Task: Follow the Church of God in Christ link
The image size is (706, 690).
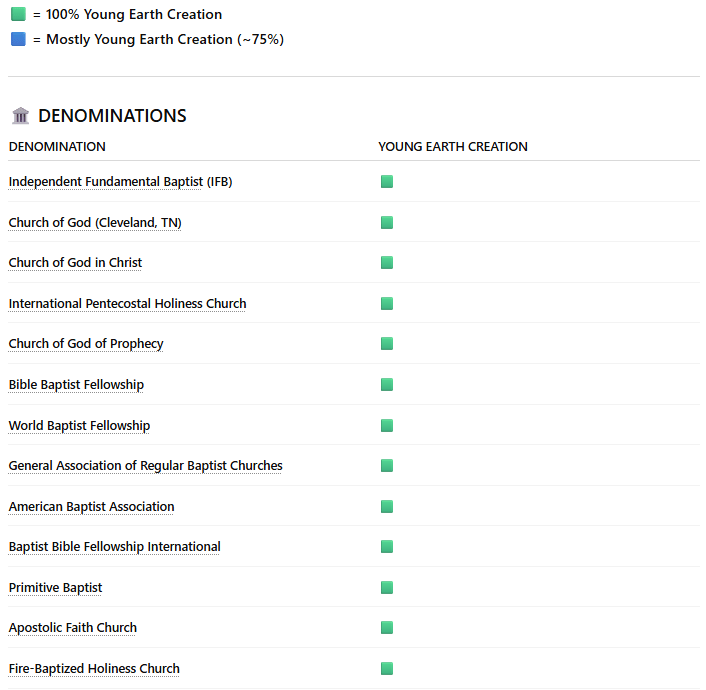Action: tap(75, 263)
